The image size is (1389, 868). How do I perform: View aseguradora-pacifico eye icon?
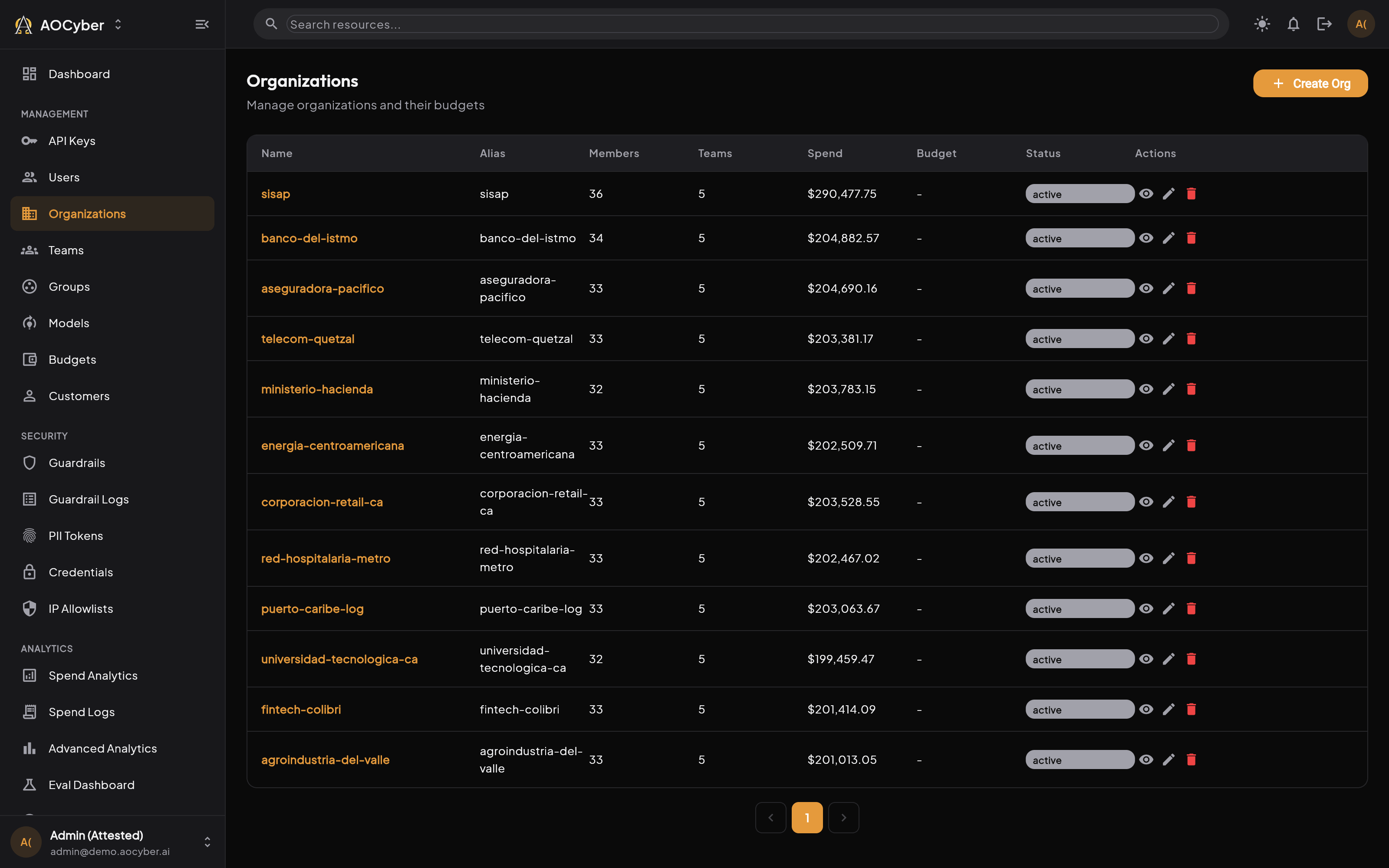pos(1146,288)
